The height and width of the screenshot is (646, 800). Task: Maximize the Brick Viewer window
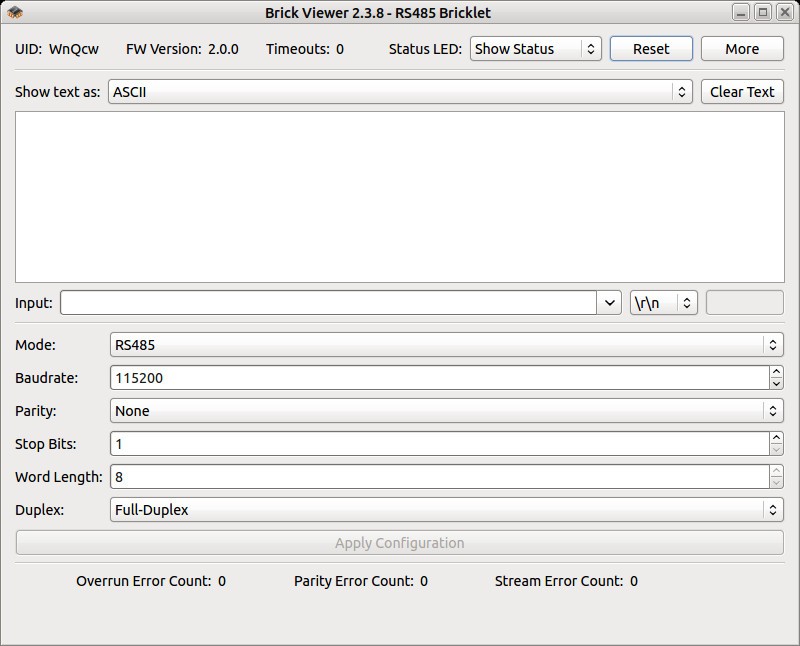click(x=763, y=12)
